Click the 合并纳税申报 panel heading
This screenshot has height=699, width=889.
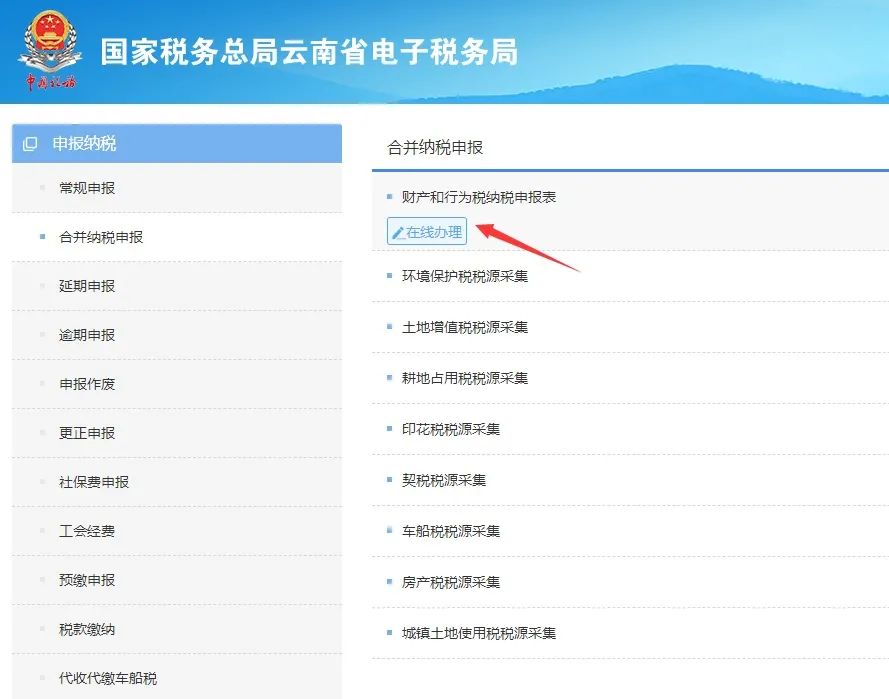pyautogui.click(x=435, y=147)
